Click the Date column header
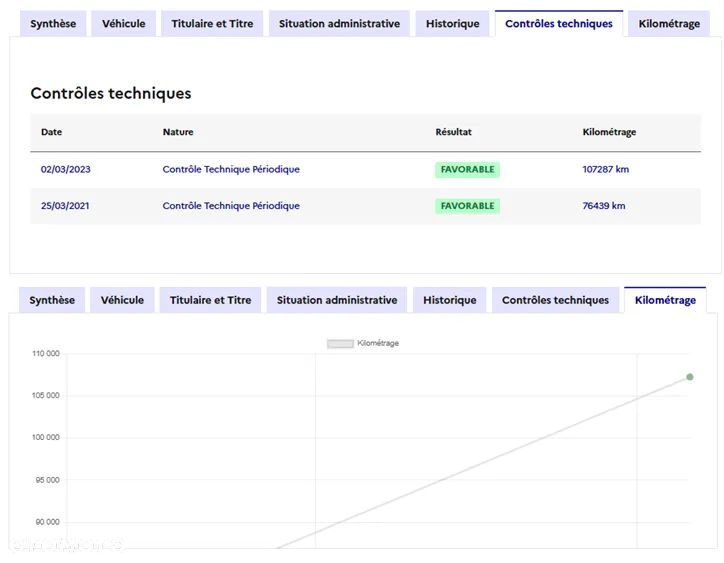The height and width of the screenshot is (563, 724). [x=51, y=132]
